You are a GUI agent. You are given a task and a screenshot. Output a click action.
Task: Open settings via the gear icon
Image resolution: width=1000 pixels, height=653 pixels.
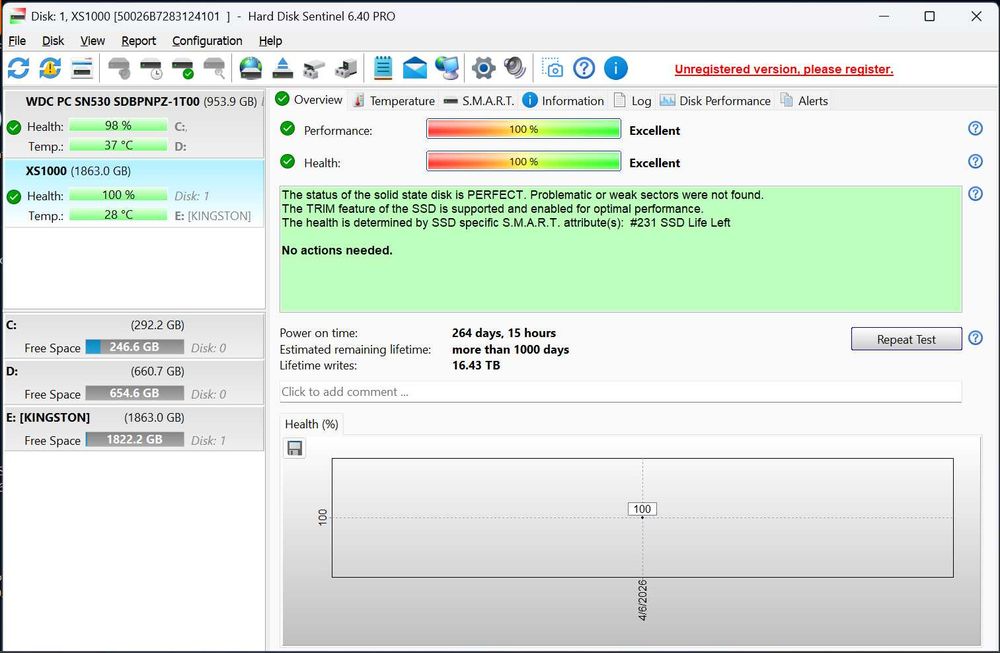[x=483, y=68]
